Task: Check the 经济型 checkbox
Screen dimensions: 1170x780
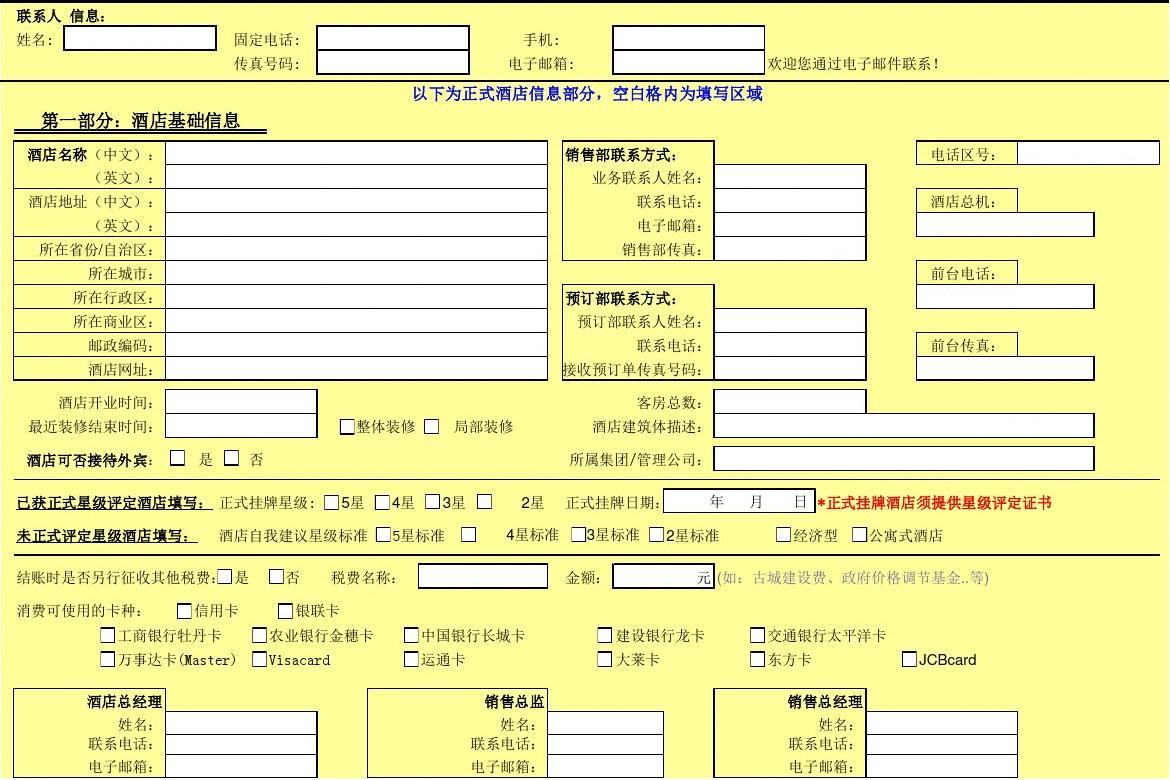Action: point(783,534)
